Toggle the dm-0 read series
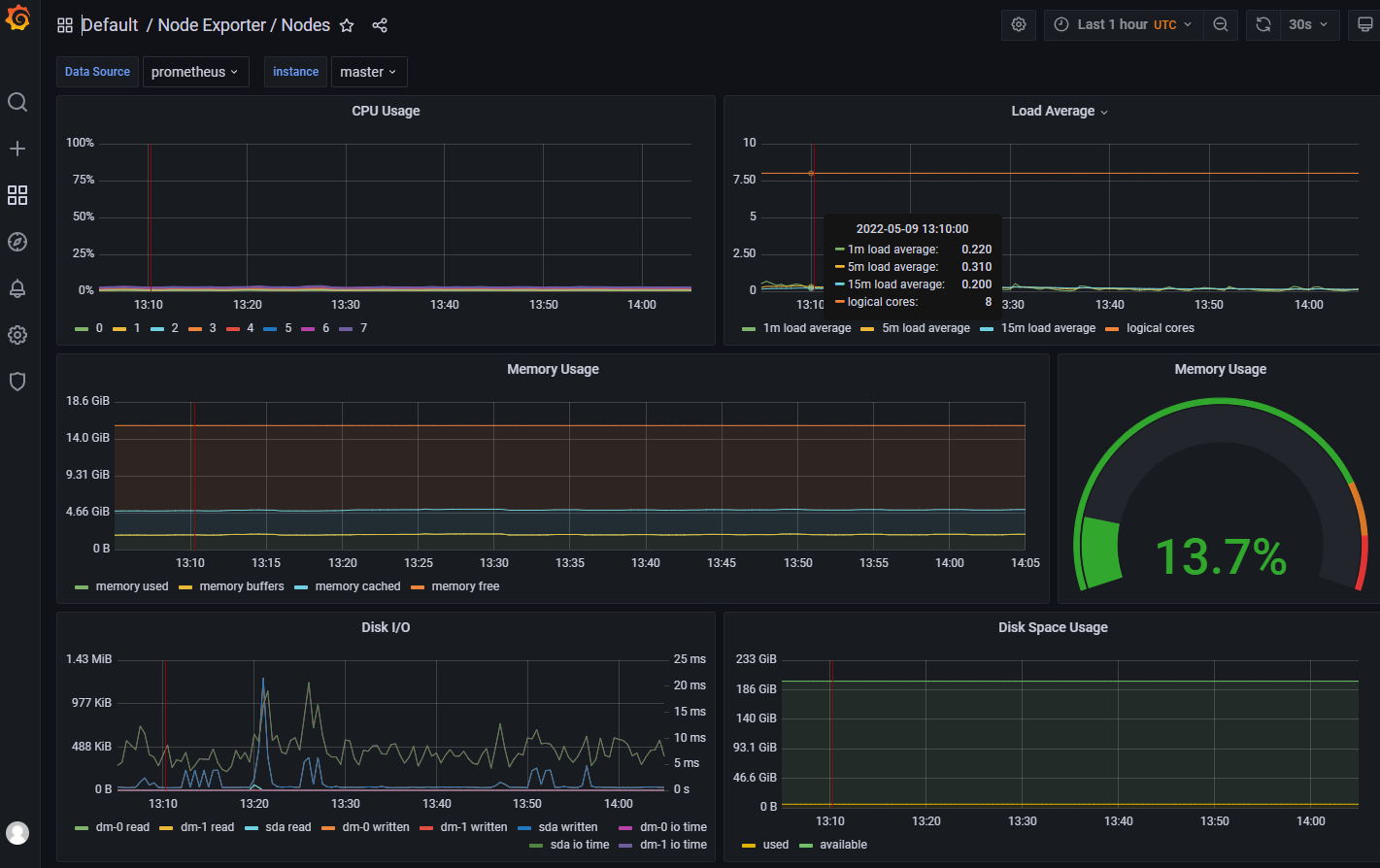The image size is (1380, 868). pos(122,827)
